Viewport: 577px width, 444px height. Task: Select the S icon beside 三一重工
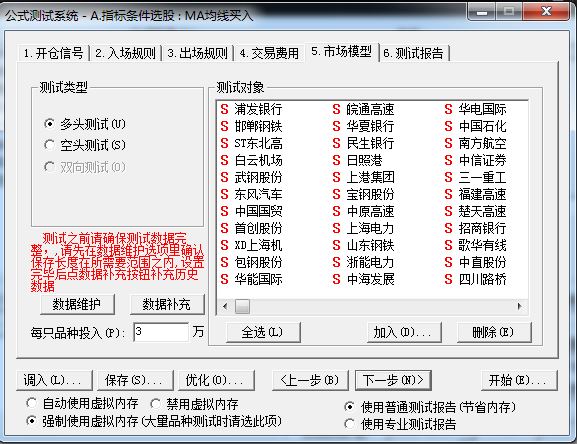[x=448, y=177]
